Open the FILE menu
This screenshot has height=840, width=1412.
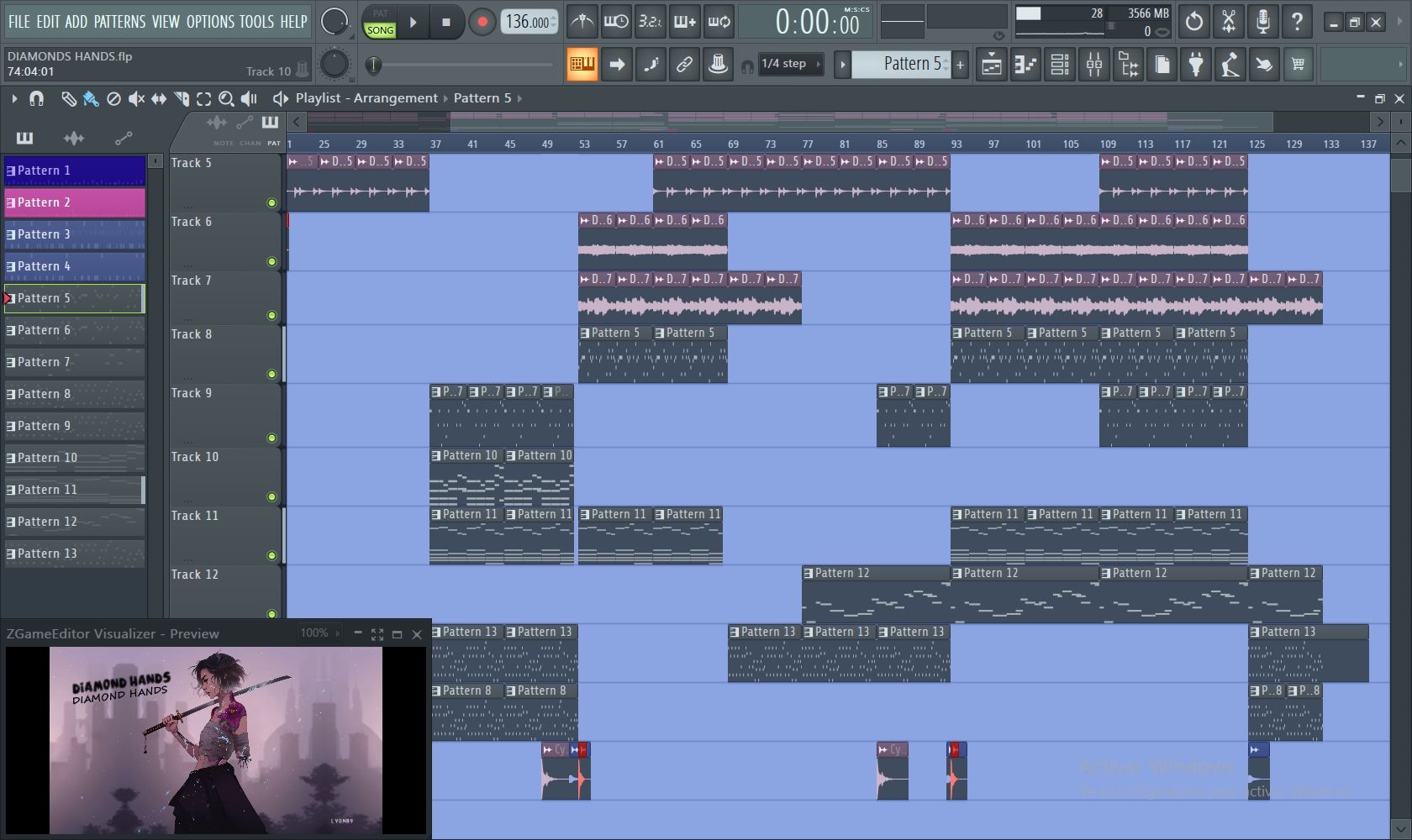point(18,22)
